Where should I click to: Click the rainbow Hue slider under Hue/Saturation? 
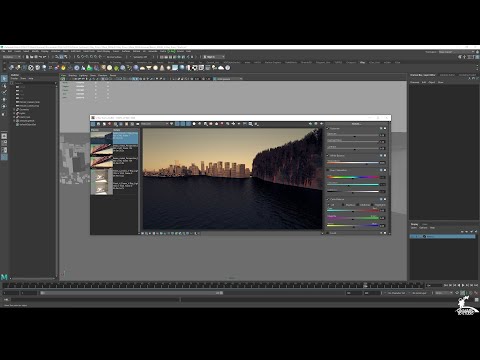[353, 177]
